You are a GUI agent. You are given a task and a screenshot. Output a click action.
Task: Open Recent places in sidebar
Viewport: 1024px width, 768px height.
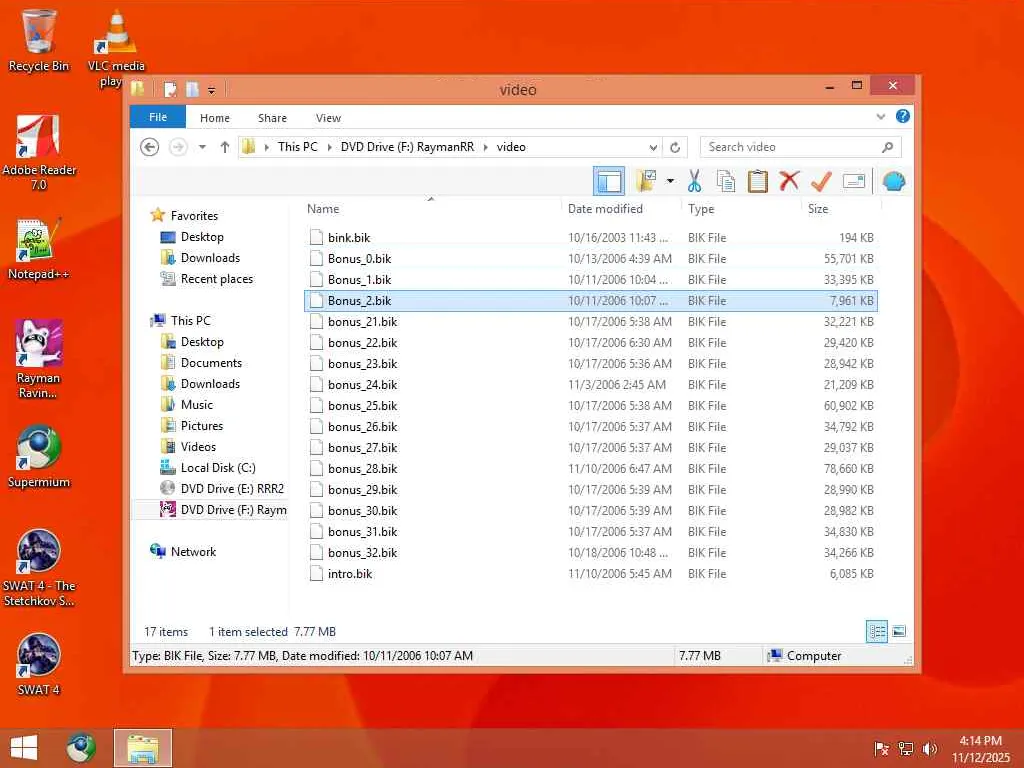(216, 279)
